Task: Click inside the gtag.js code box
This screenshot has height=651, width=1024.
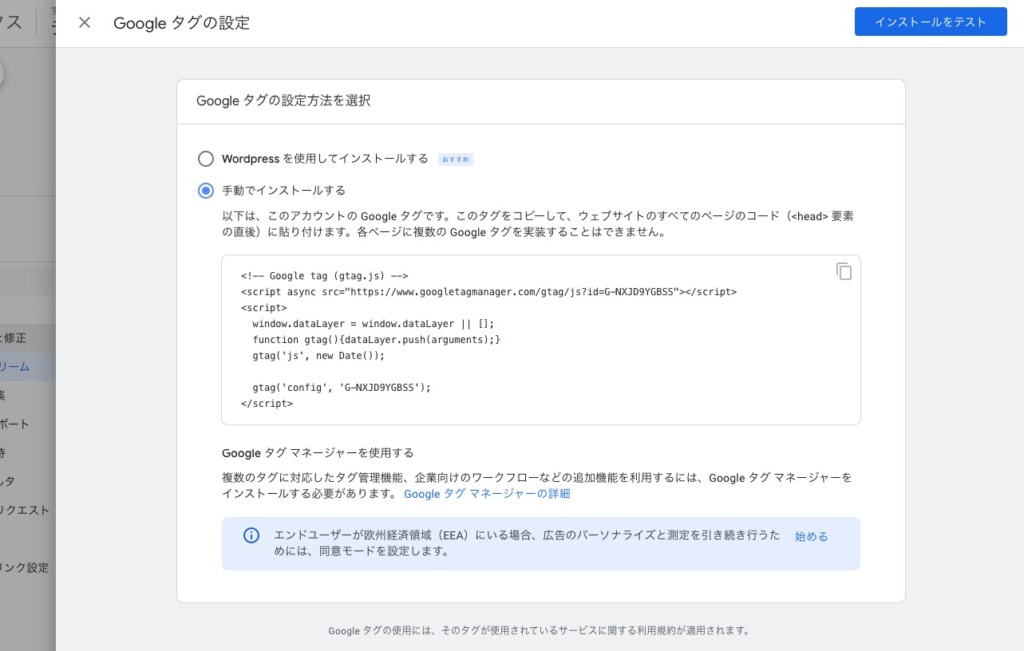Action: (x=541, y=340)
